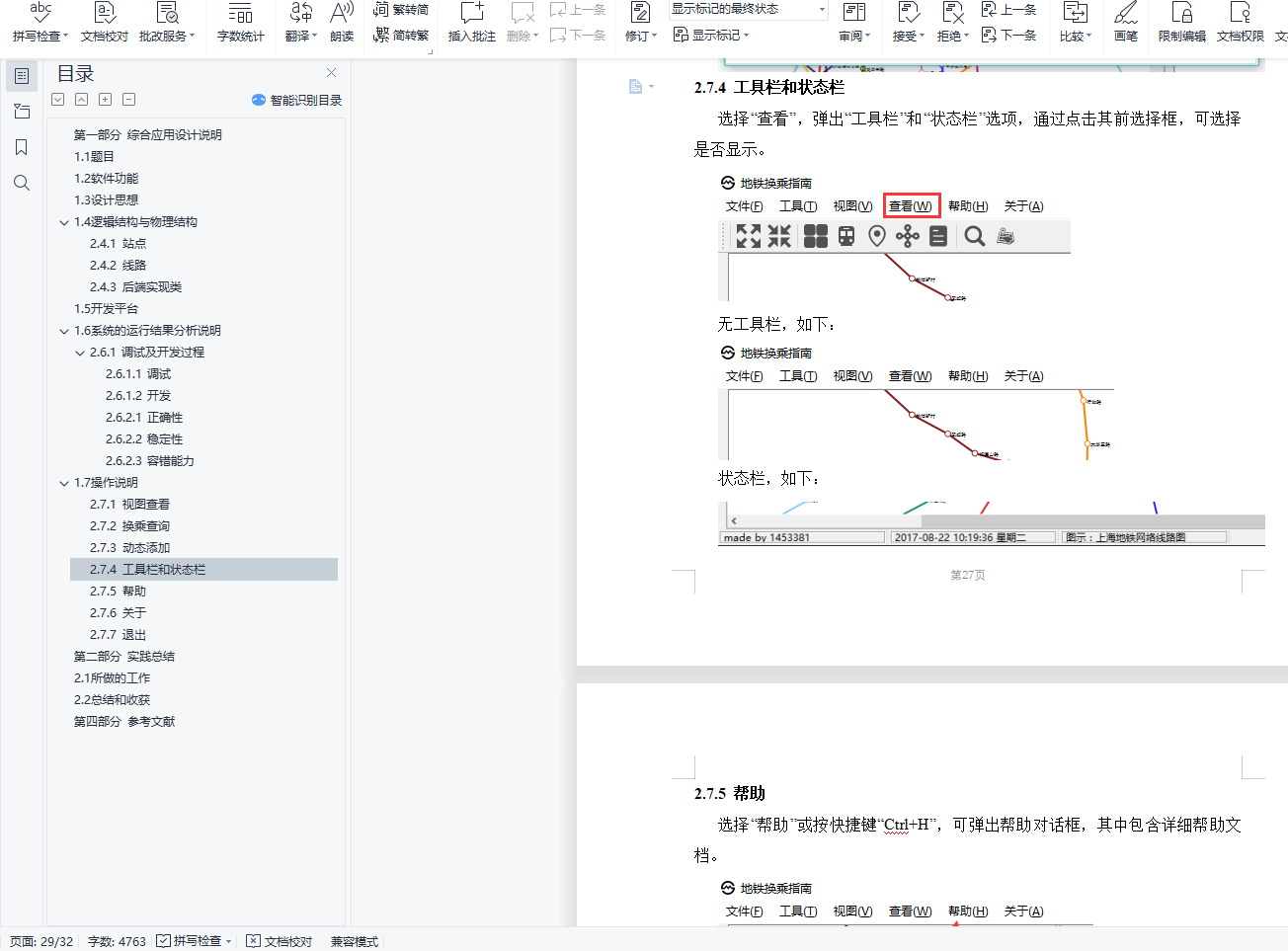Click the 页面: 29/32 status bar entry
This screenshot has height=951, width=1288.
pyautogui.click(x=41, y=941)
